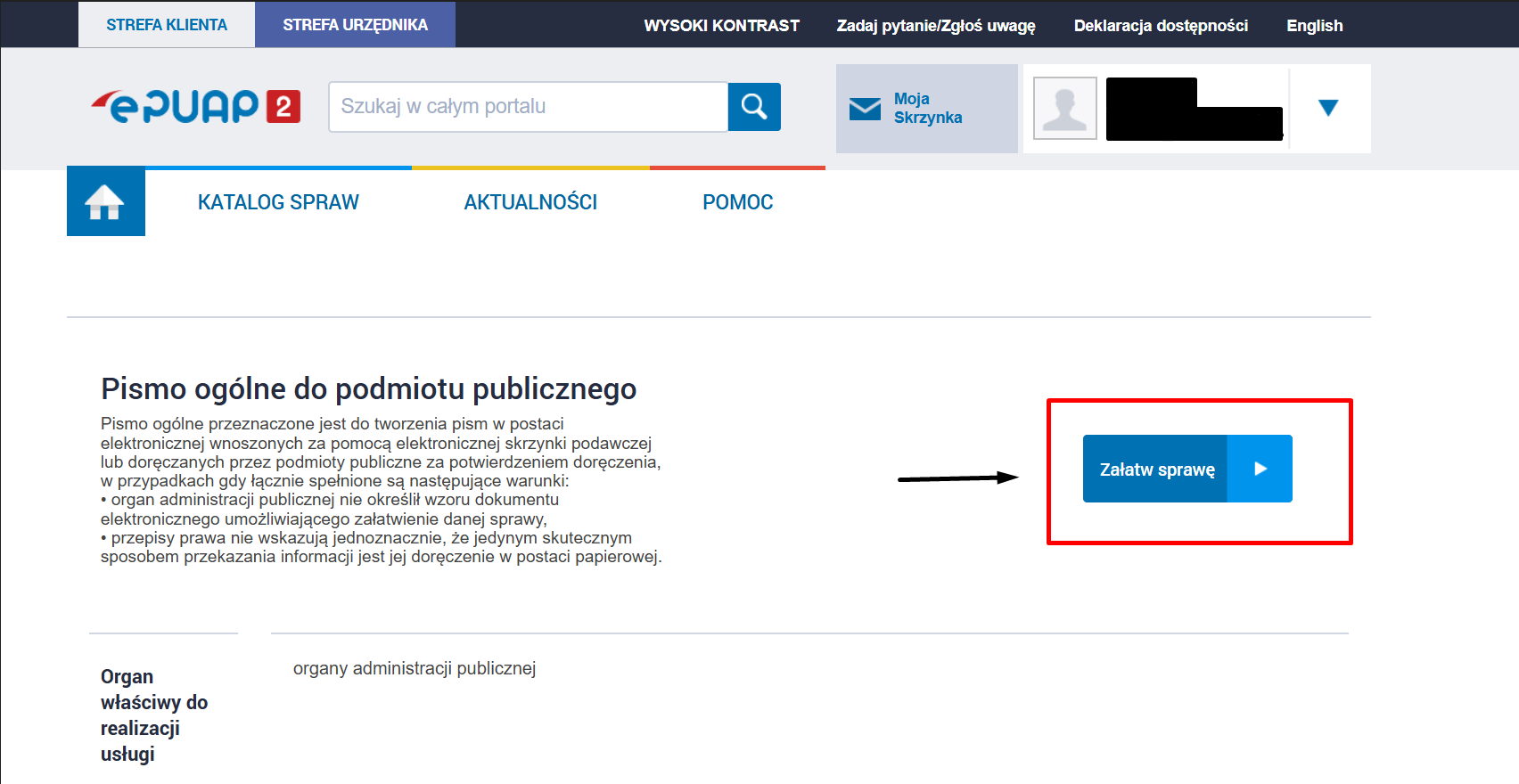Viewport: 1519px width, 784px height.
Task: Switch language to English
Action: click(1314, 26)
